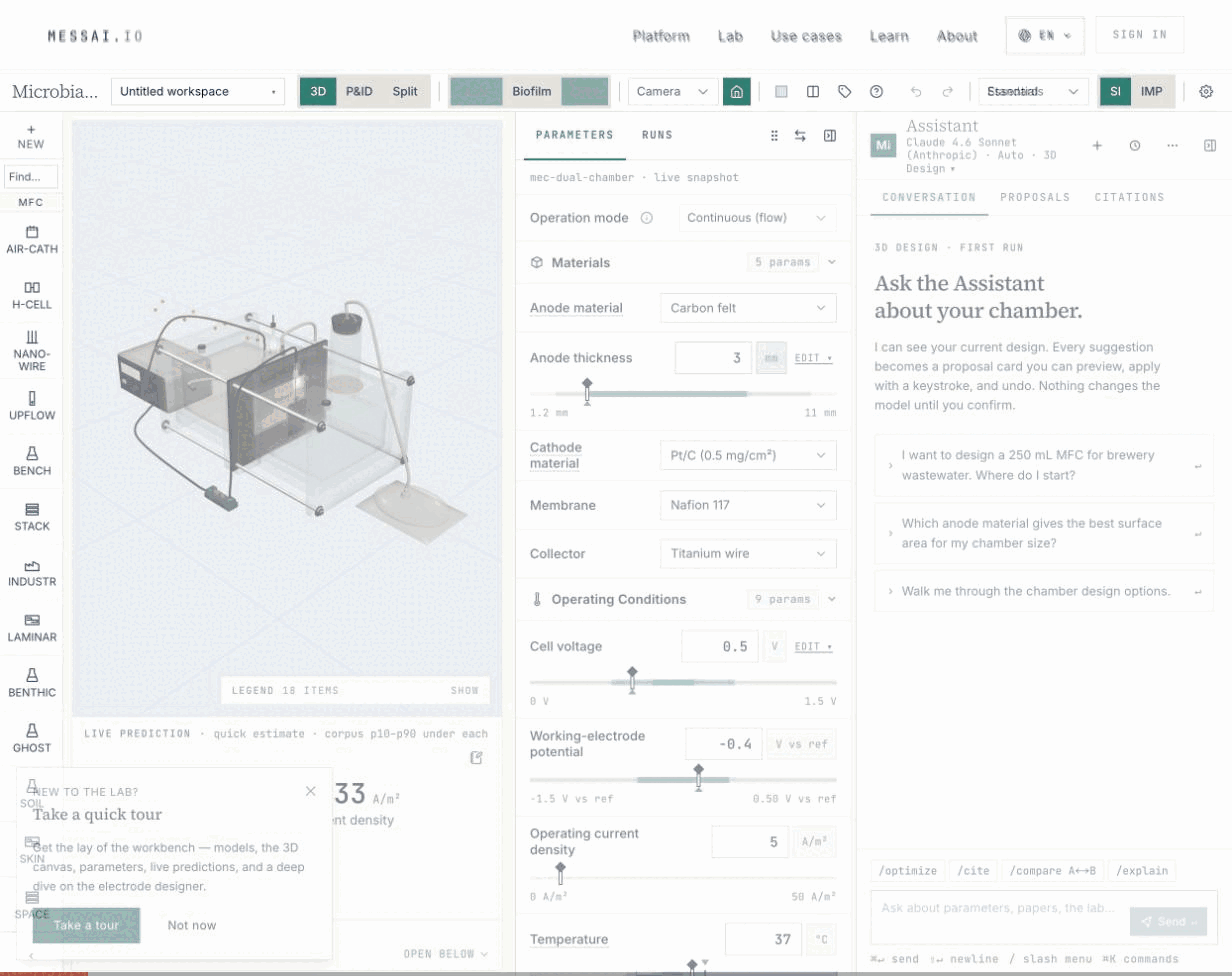Click the redo arrow in toolbar
Image resolution: width=1232 pixels, height=976 pixels.
pyautogui.click(x=948, y=91)
